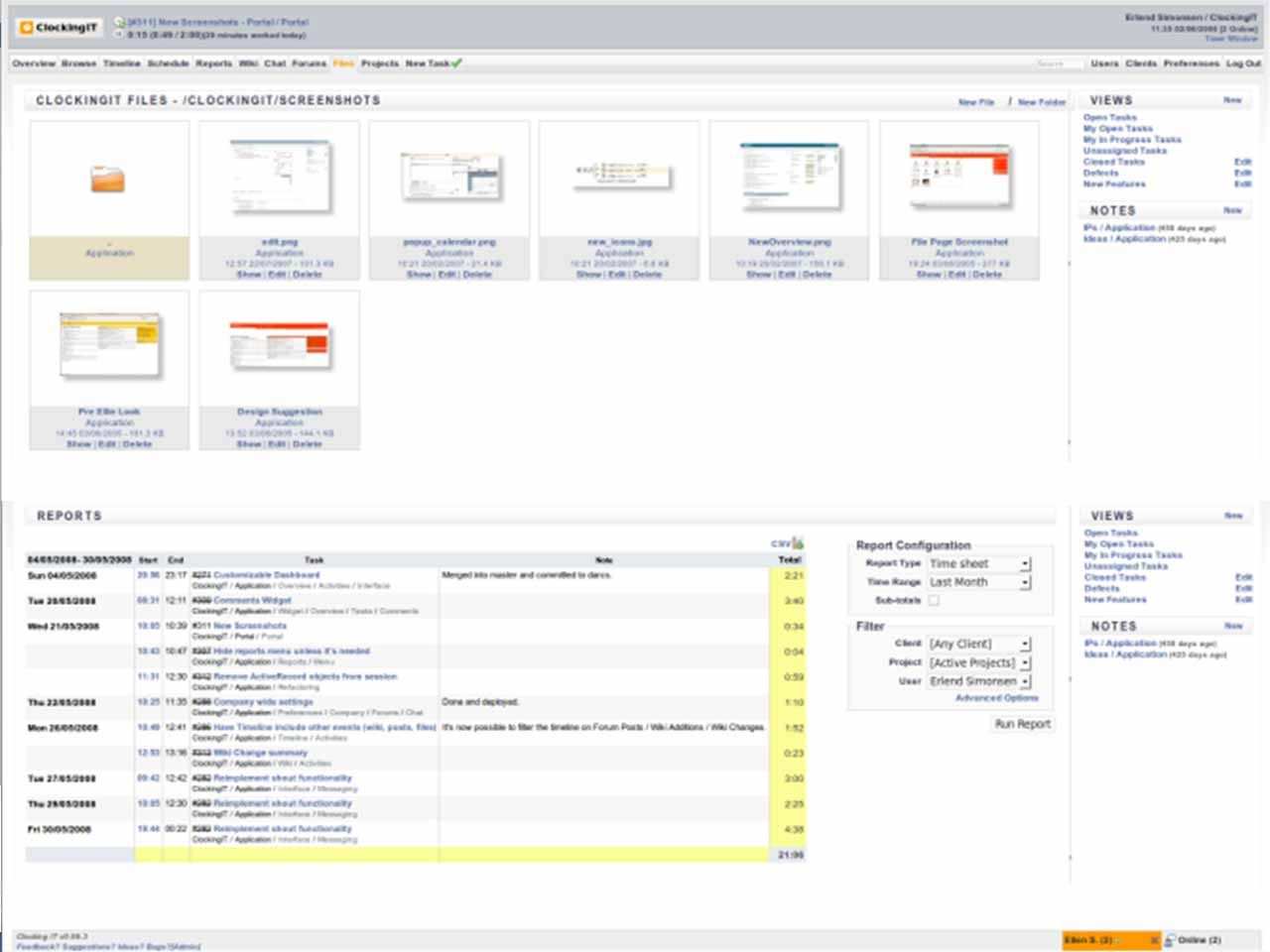The image size is (1270, 952).
Task: Click the task icon beside New Screenshots header
Action: coord(119,21)
